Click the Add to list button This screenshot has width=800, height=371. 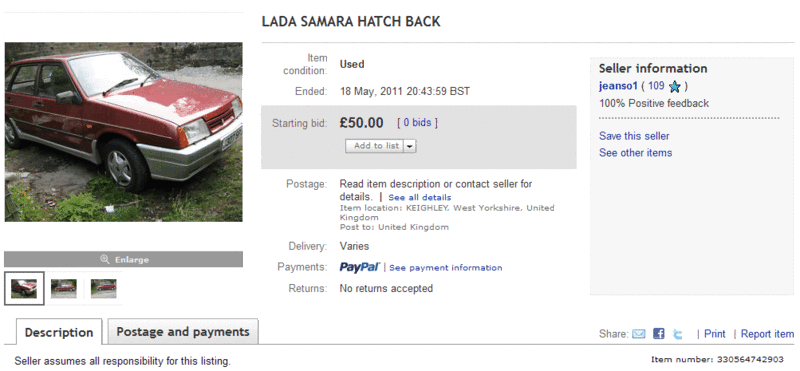[375, 146]
